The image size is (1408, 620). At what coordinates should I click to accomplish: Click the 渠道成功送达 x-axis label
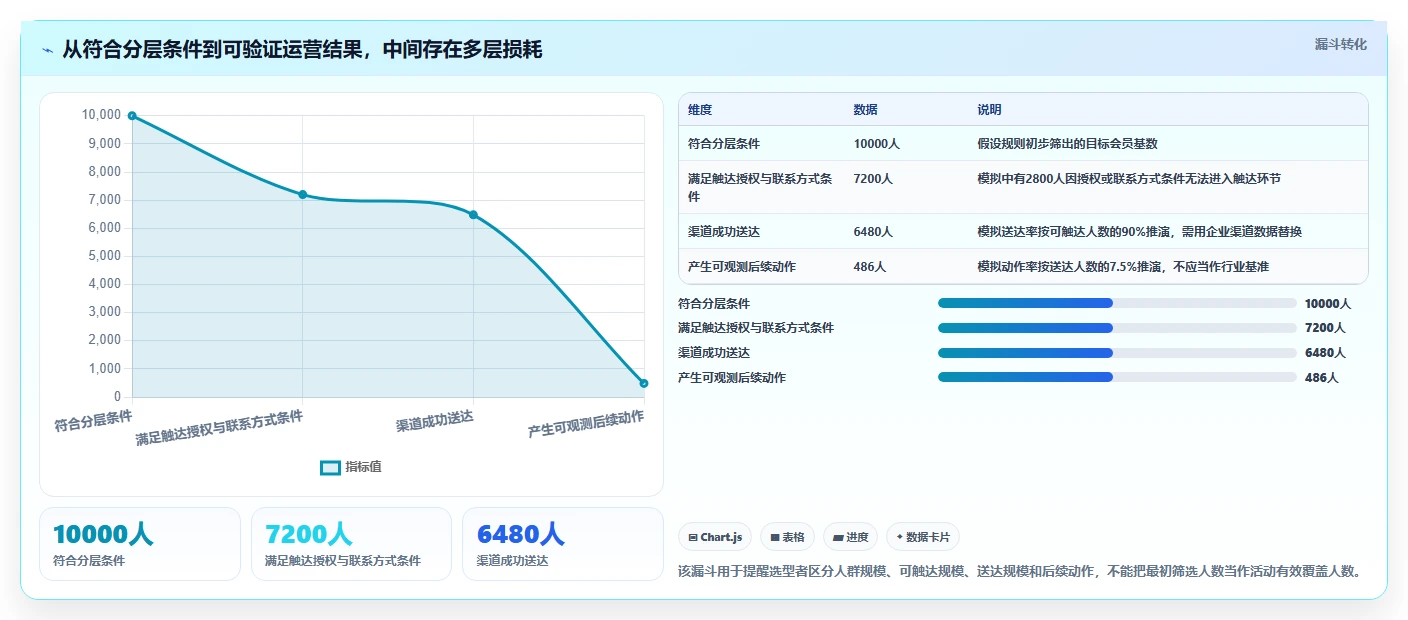coord(435,421)
